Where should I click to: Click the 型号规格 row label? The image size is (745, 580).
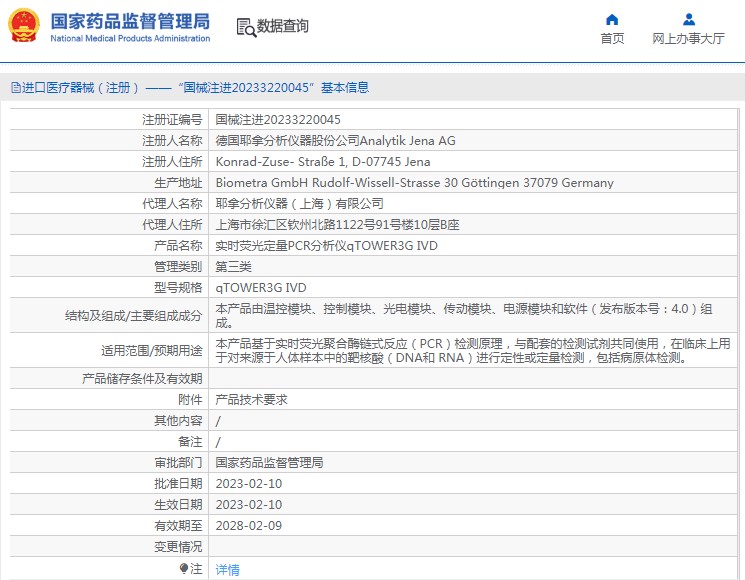(x=178, y=287)
